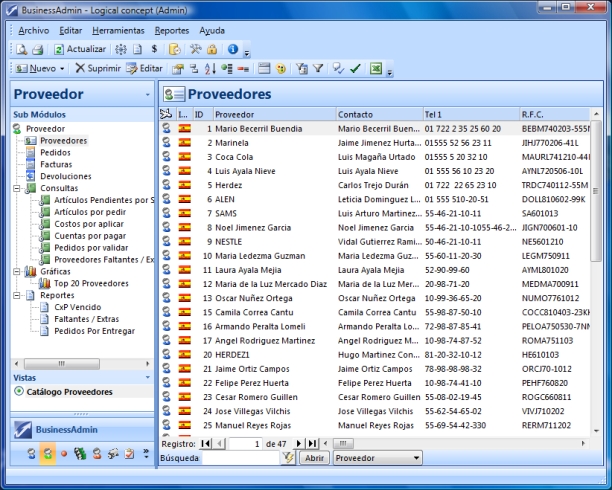Click the highlighted green person module icon
Viewport: 612px width, 490px height.
pyautogui.click(x=47, y=454)
